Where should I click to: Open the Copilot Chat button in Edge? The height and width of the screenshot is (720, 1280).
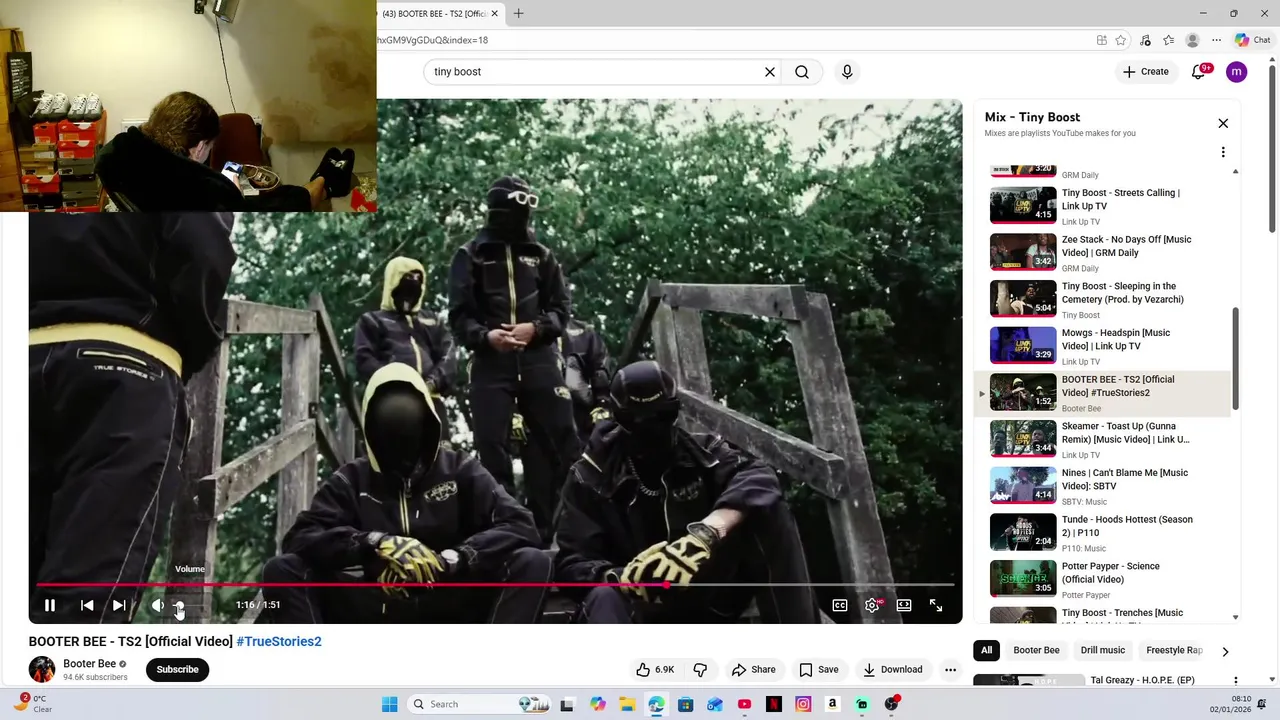(x=1252, y=40)
